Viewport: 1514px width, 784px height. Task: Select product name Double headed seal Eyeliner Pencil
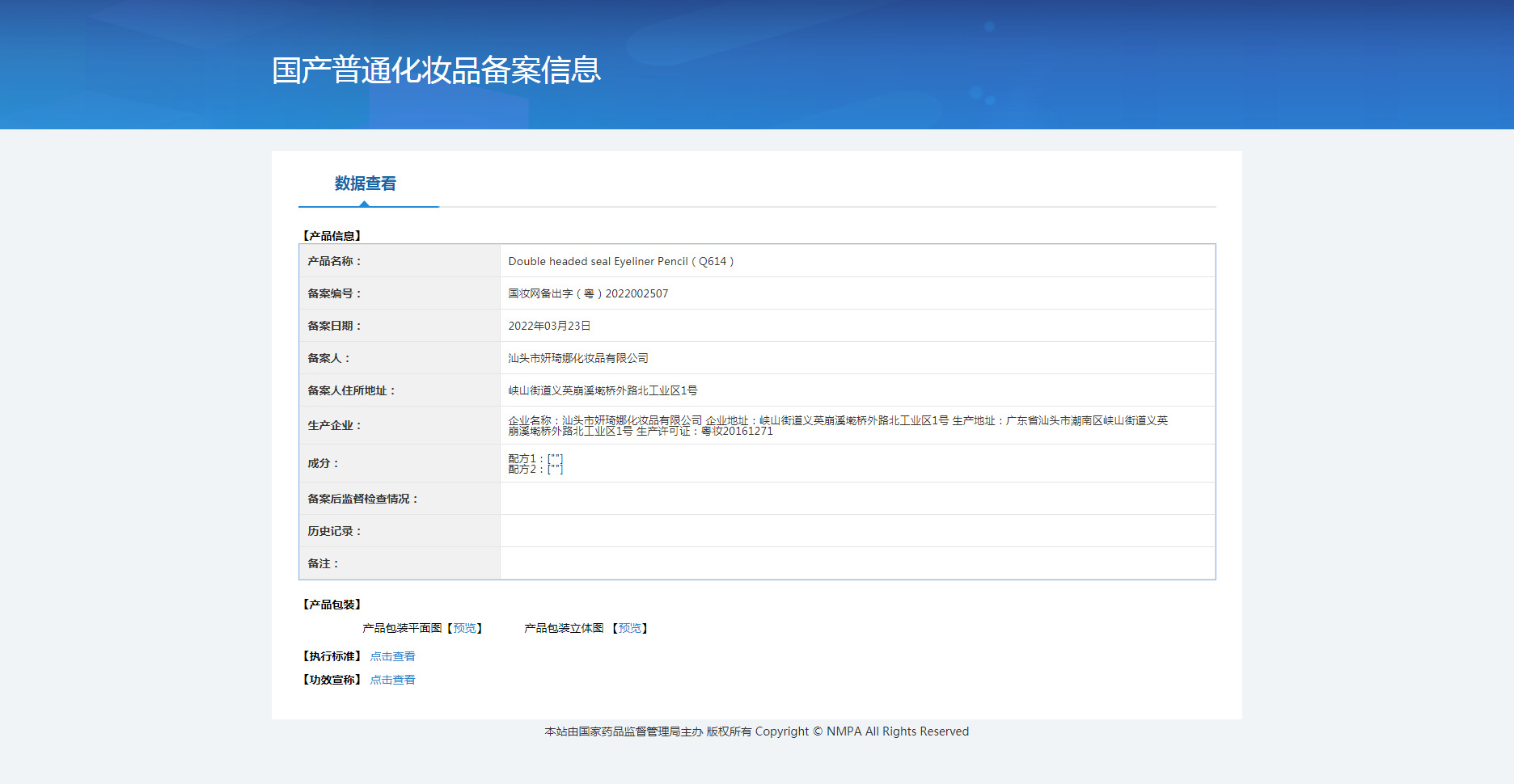(x=620, y=261)
